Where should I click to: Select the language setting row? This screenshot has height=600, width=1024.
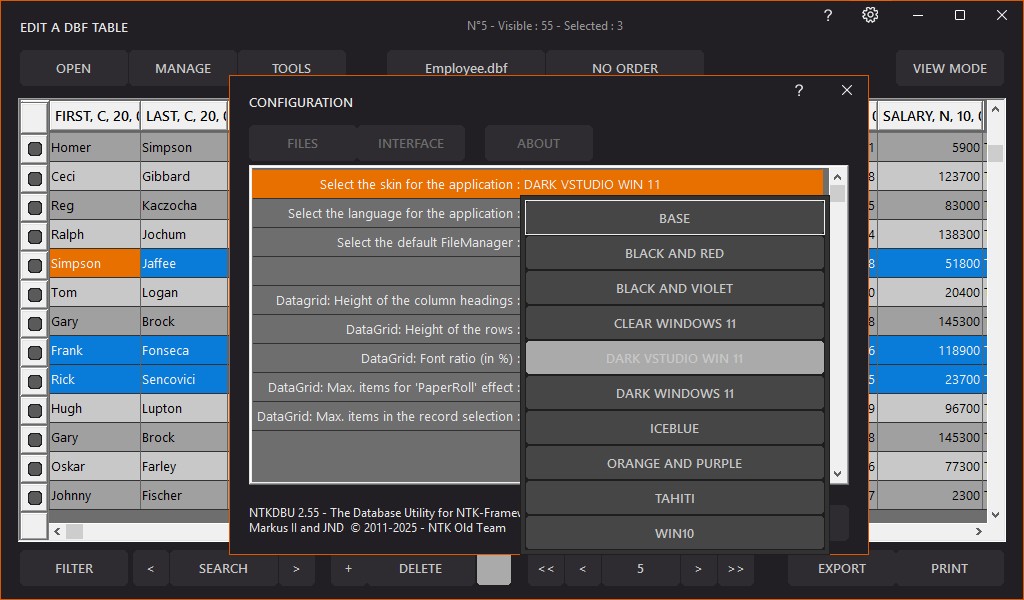tap(387, 213)
